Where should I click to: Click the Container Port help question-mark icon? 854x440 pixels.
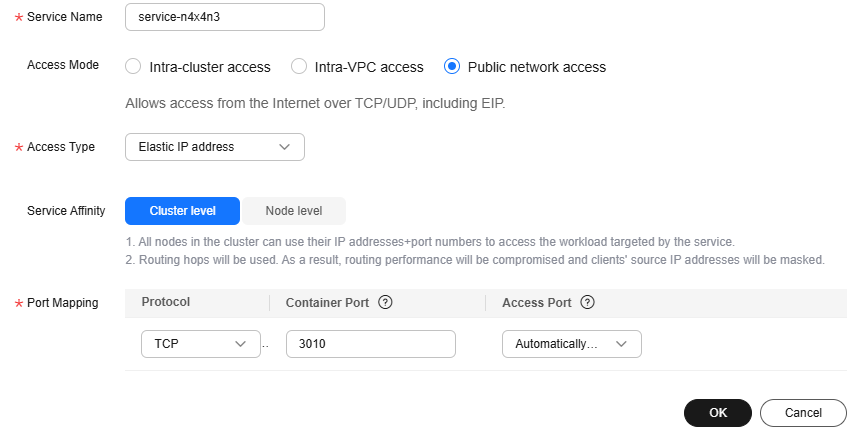(x=385, y=302)
